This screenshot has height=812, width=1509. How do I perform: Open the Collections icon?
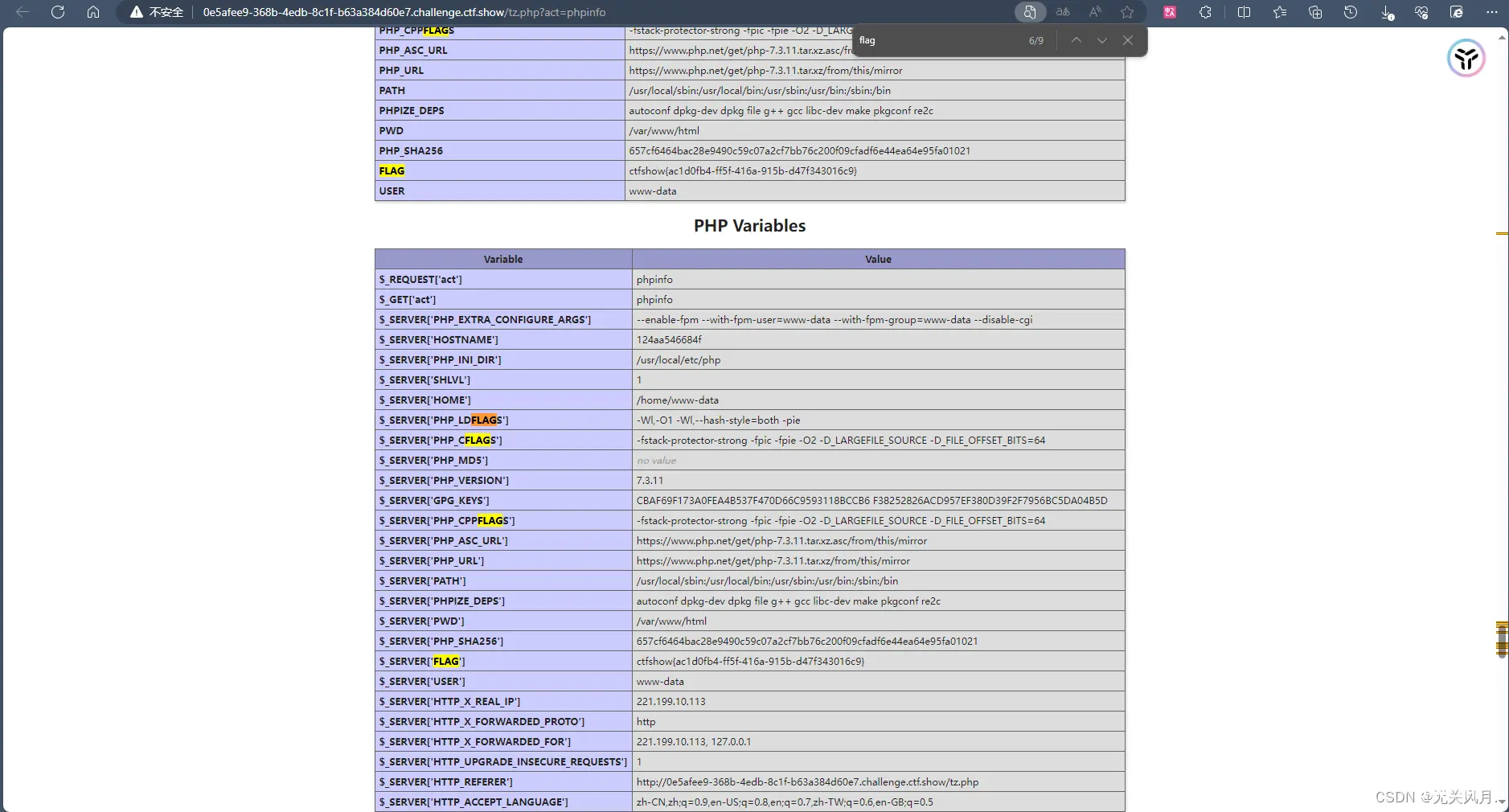pyautogui.click(x=1315, y=12)
